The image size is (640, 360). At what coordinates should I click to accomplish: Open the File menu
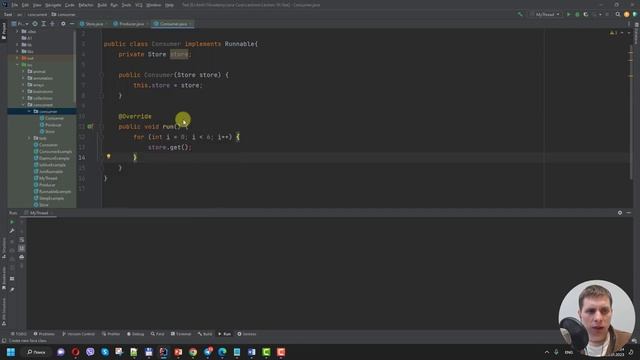[15, 5]
